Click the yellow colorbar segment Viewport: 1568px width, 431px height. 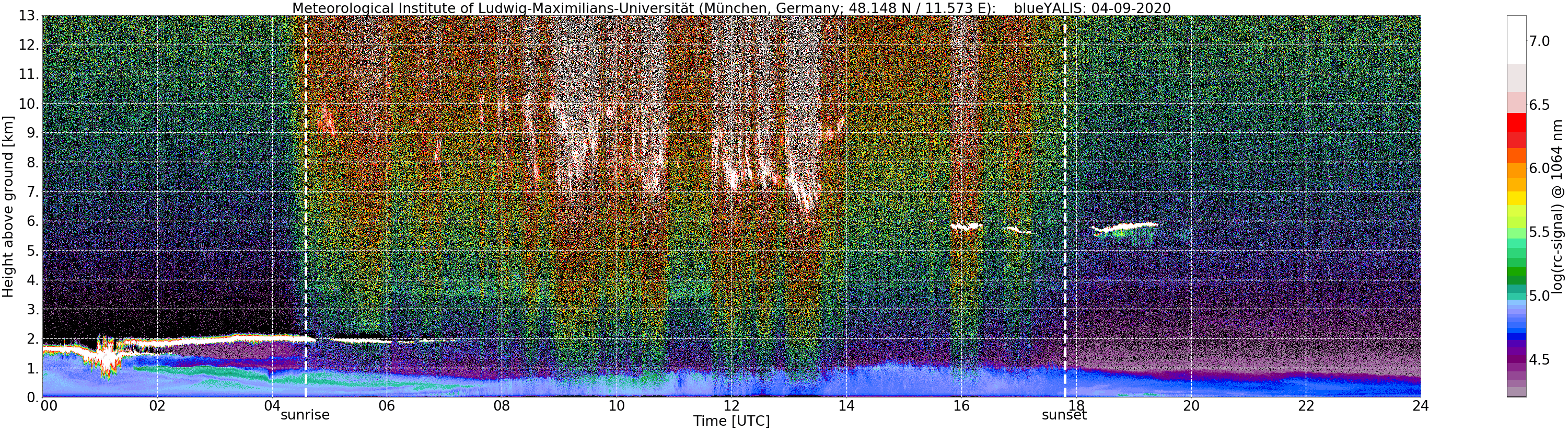tap(1516, 199)
